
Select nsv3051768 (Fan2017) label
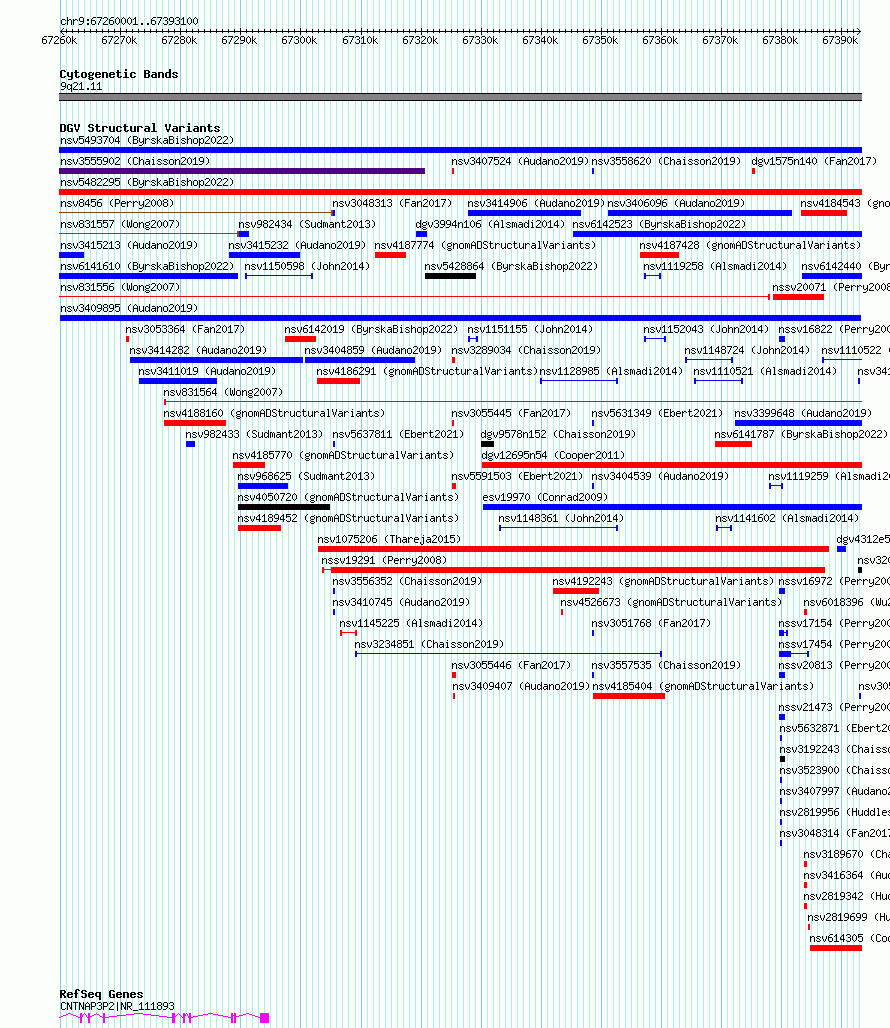click(651, 623)
